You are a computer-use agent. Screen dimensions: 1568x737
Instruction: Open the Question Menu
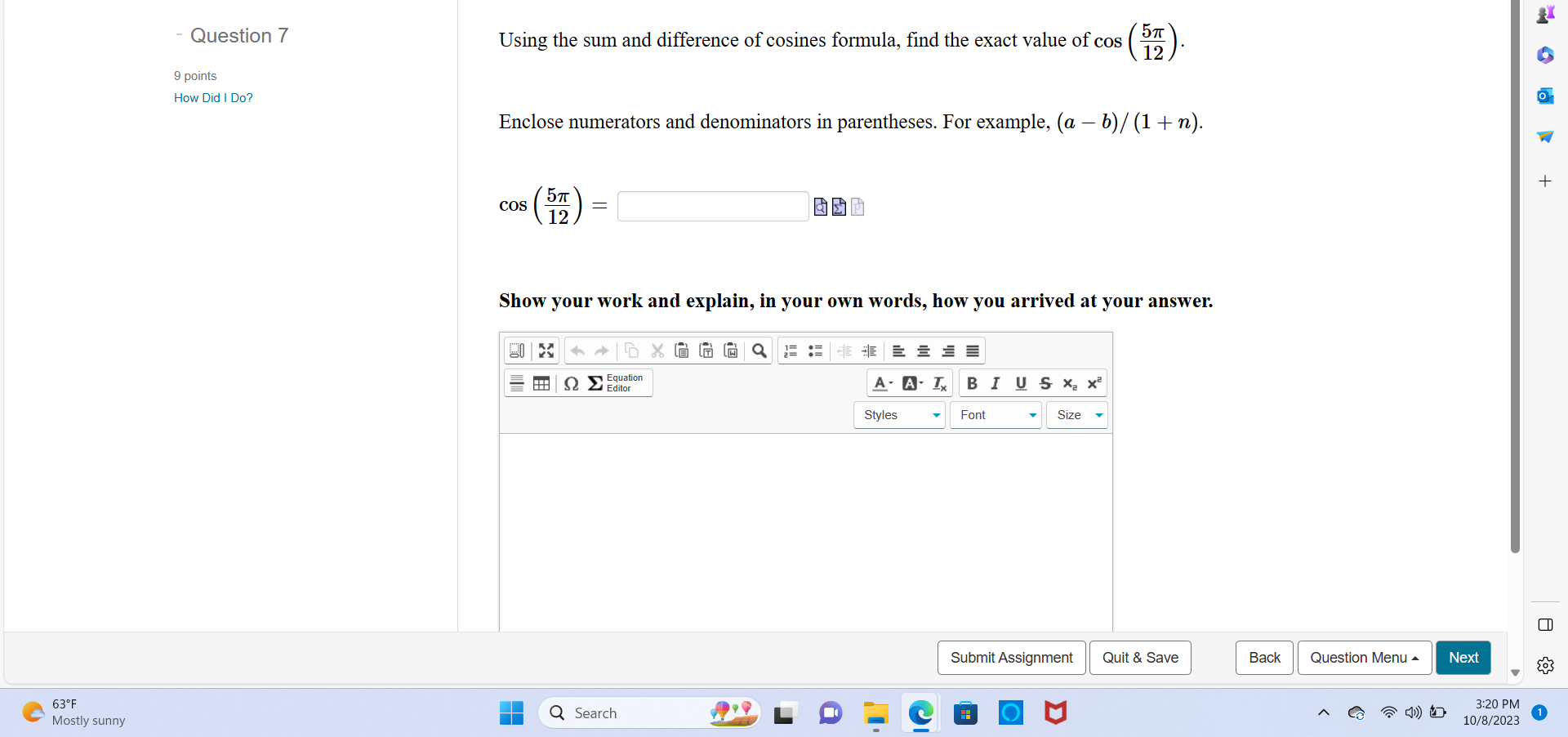1364,657
